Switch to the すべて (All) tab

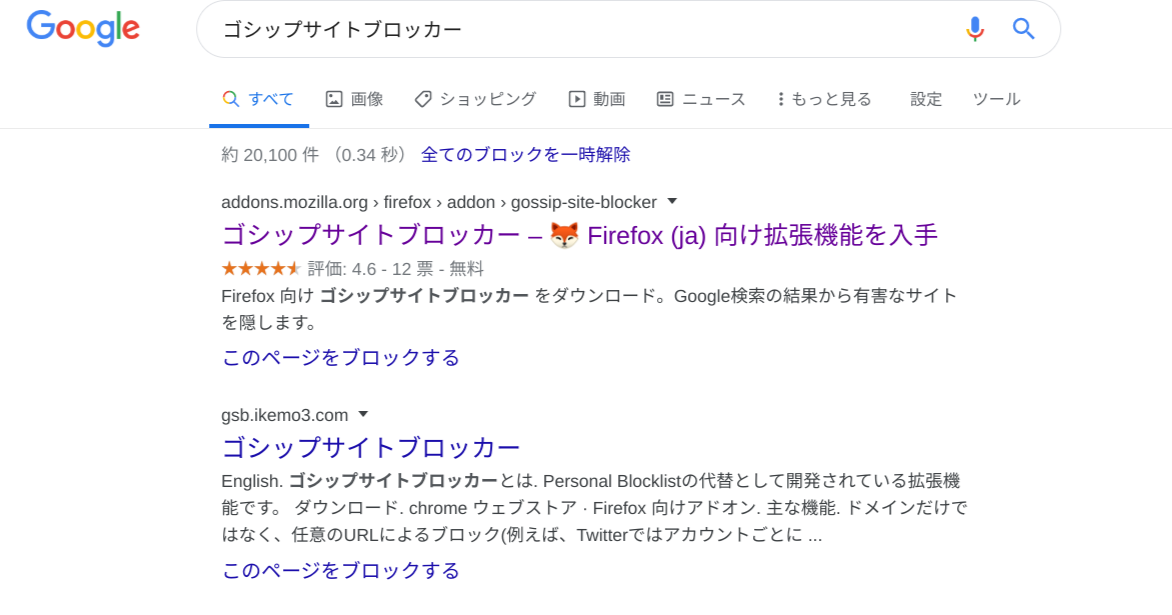[x=260, y=98]
